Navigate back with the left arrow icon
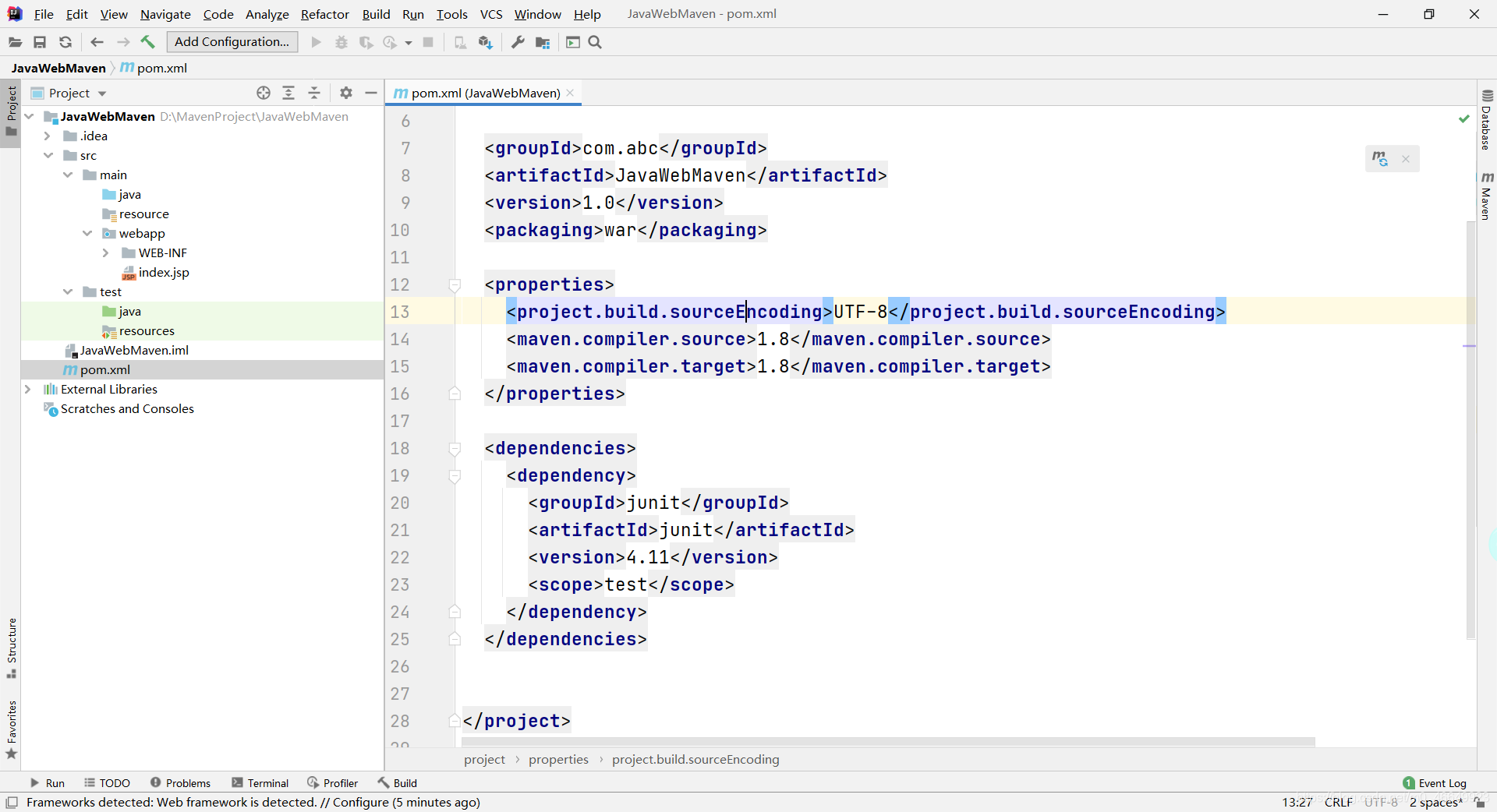This screenshot has height=812, width=1497. pyautogui.click(x=97, y=42)
